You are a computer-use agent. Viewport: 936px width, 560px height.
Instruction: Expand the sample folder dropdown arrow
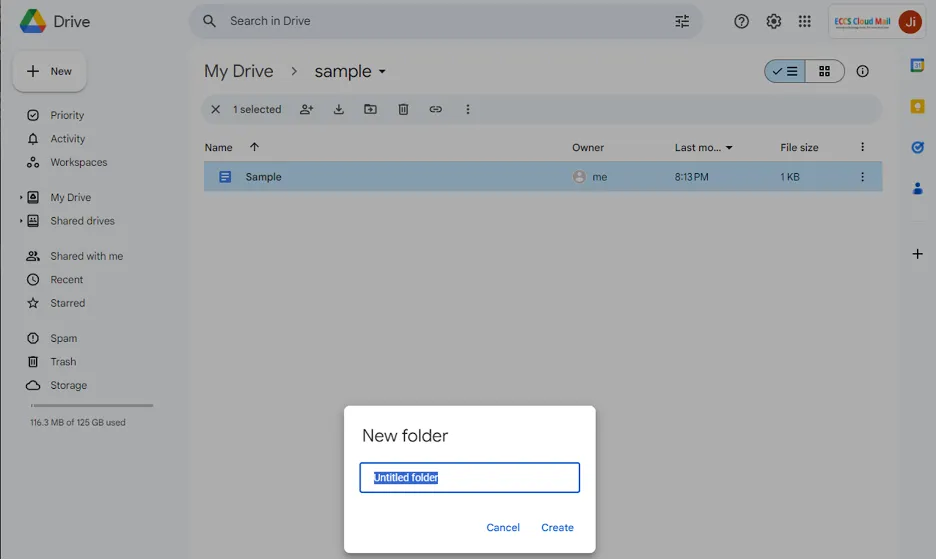point(382,72)
